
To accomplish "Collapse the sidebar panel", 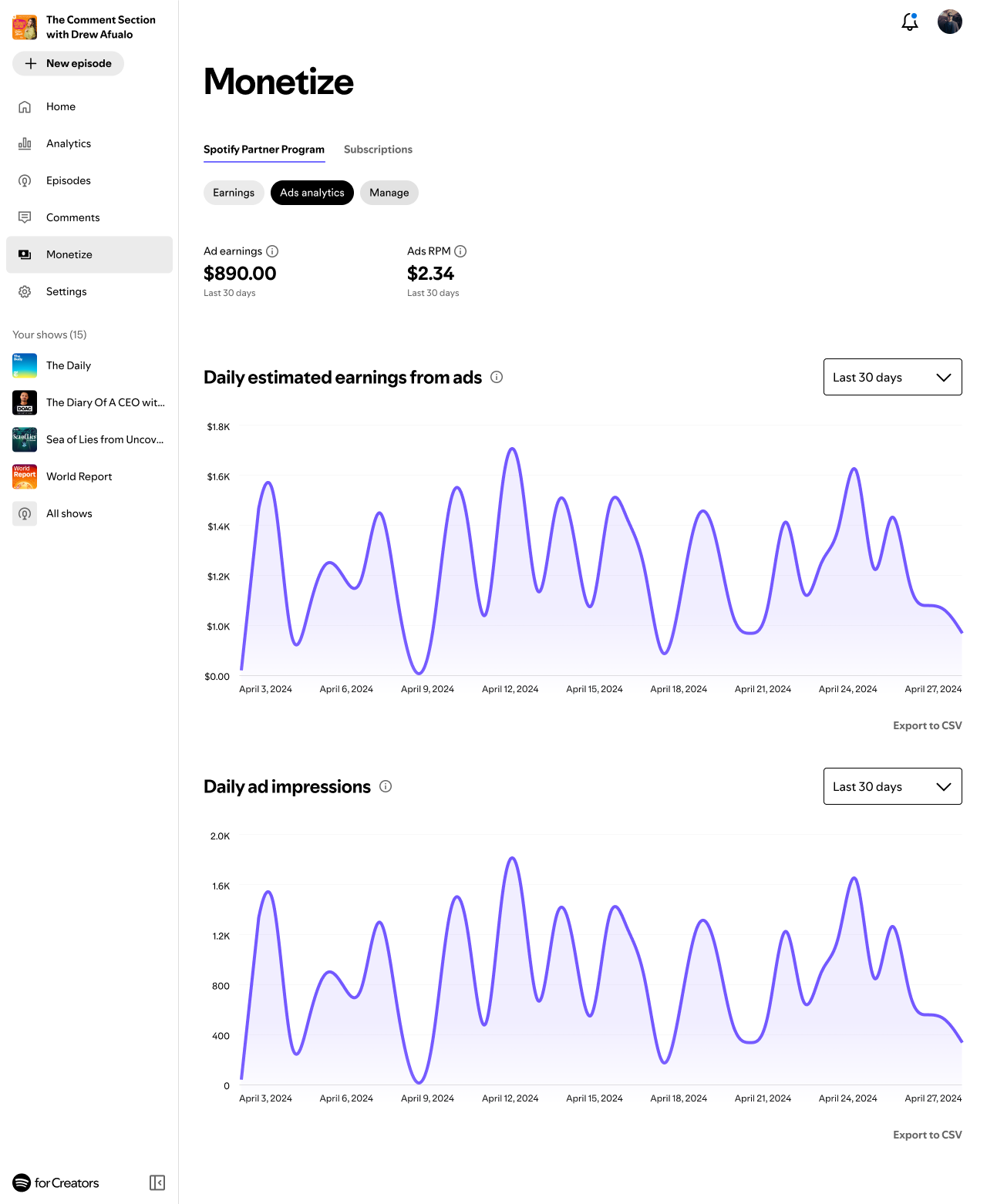I will tap(157, 1182).
